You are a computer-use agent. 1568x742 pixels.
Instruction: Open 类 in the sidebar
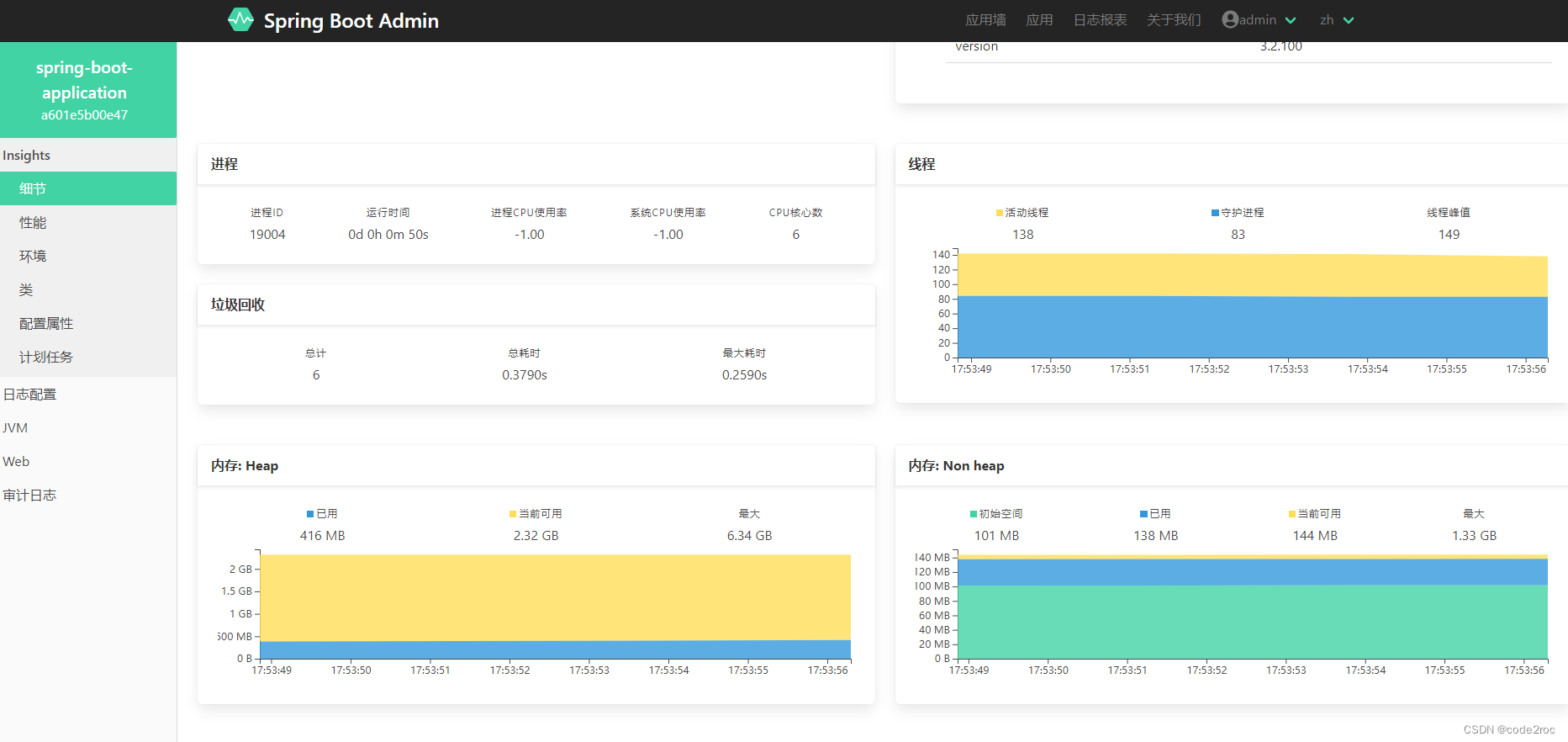[88, 289]
